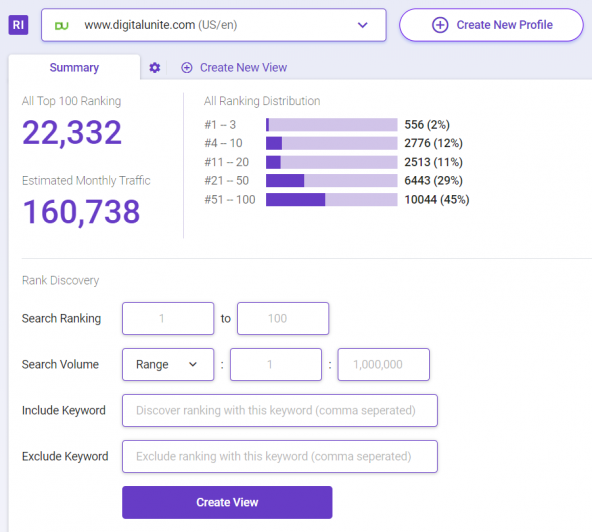
Task: Click the 22,332 top ranking value
Action: pos(72,133)
